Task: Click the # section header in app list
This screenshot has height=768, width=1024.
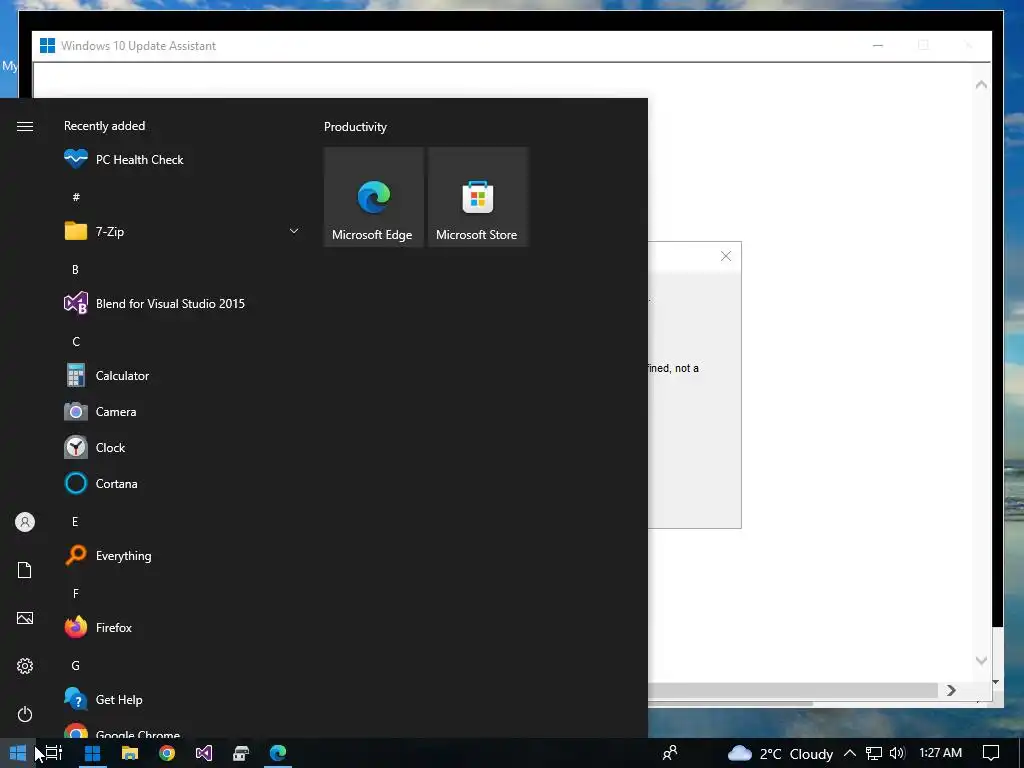Action: pos(76,197)
